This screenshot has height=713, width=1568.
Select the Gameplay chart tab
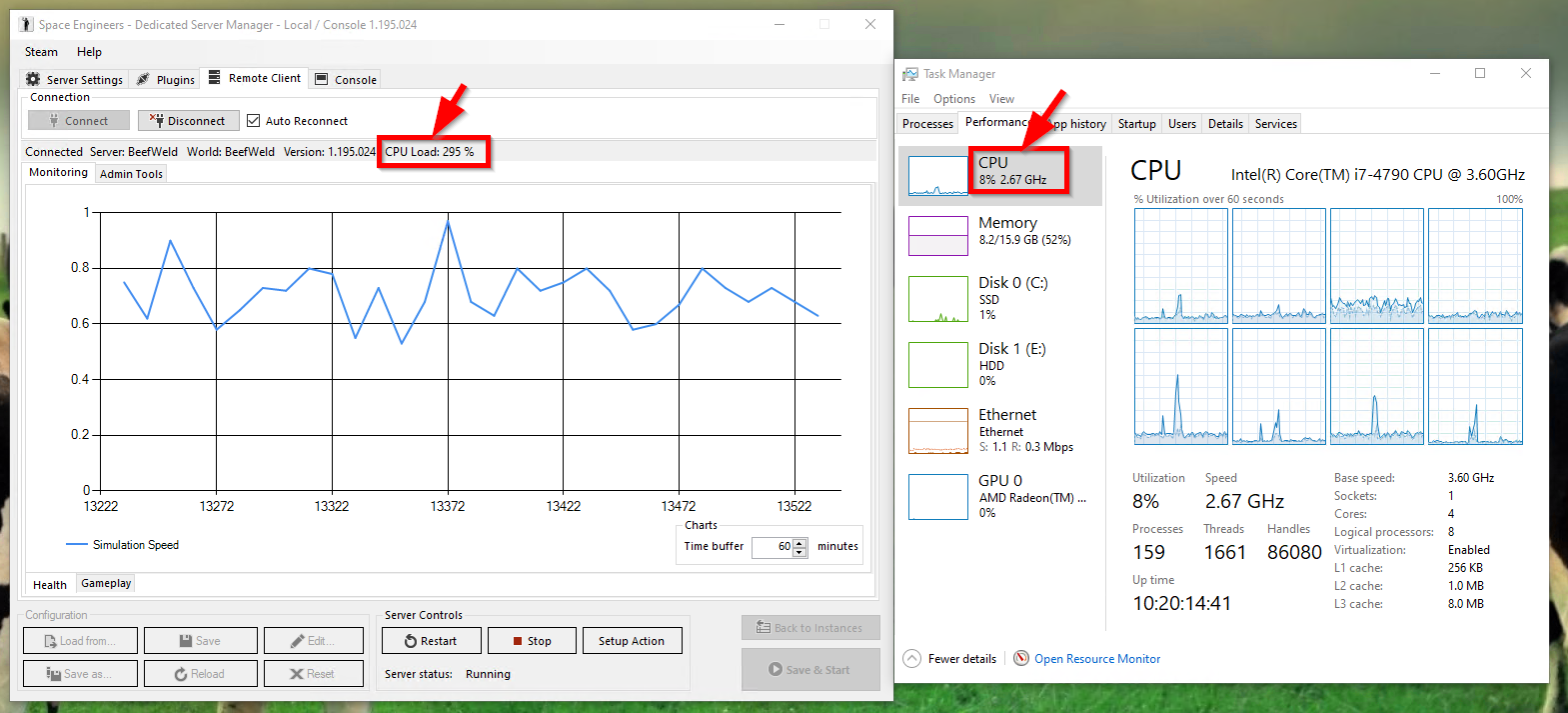106,583
